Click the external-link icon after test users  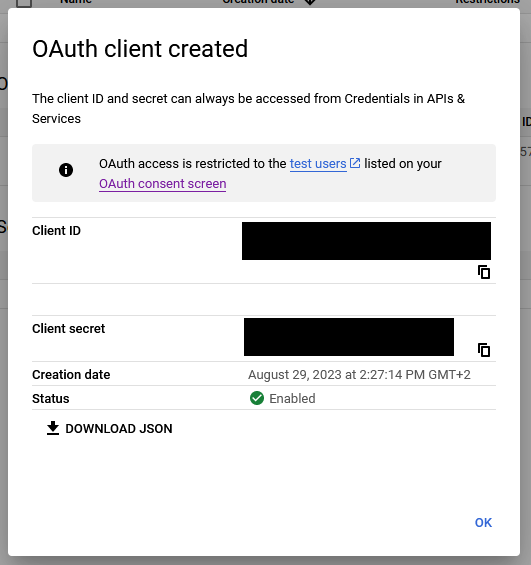(x=355, y=163)
